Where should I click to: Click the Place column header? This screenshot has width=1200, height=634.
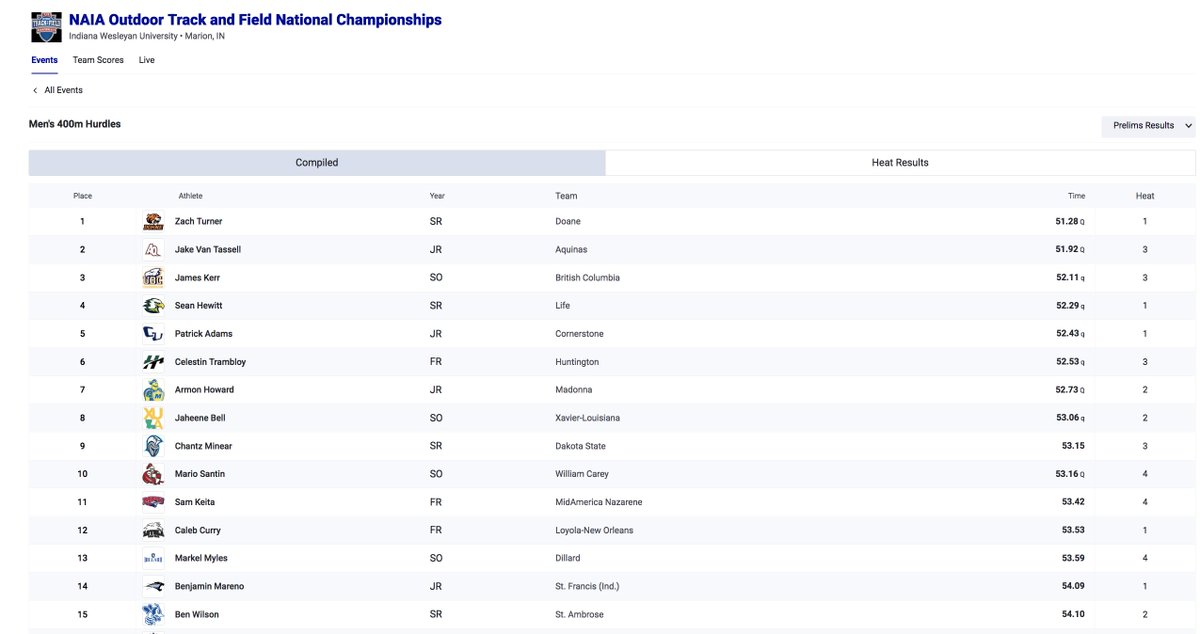pos(82,196)
